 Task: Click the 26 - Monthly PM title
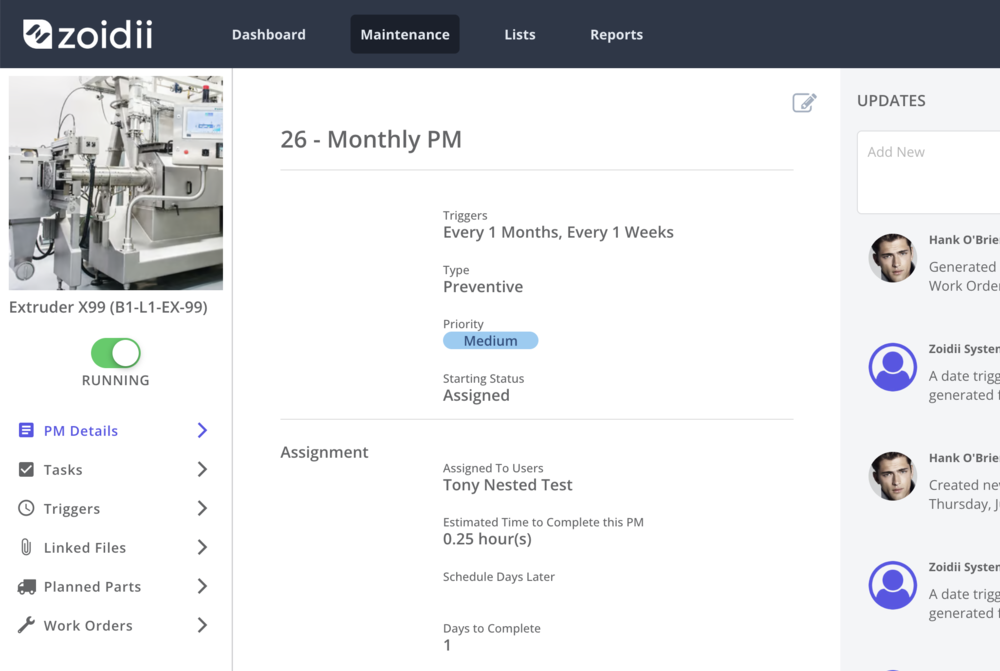[371, 139]
